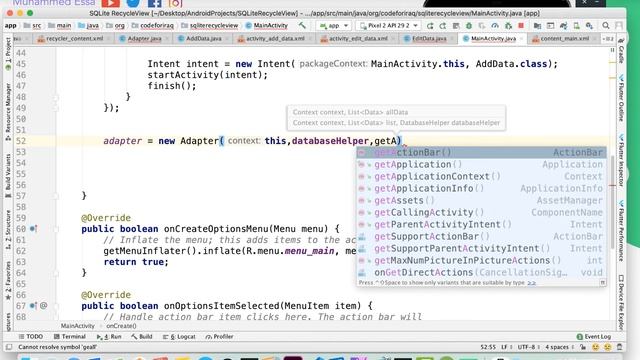This screenshot has width=640, height=360.
Task: Click onCreate() in the bottom breadcrumb
Action: (x=121, y=326)
